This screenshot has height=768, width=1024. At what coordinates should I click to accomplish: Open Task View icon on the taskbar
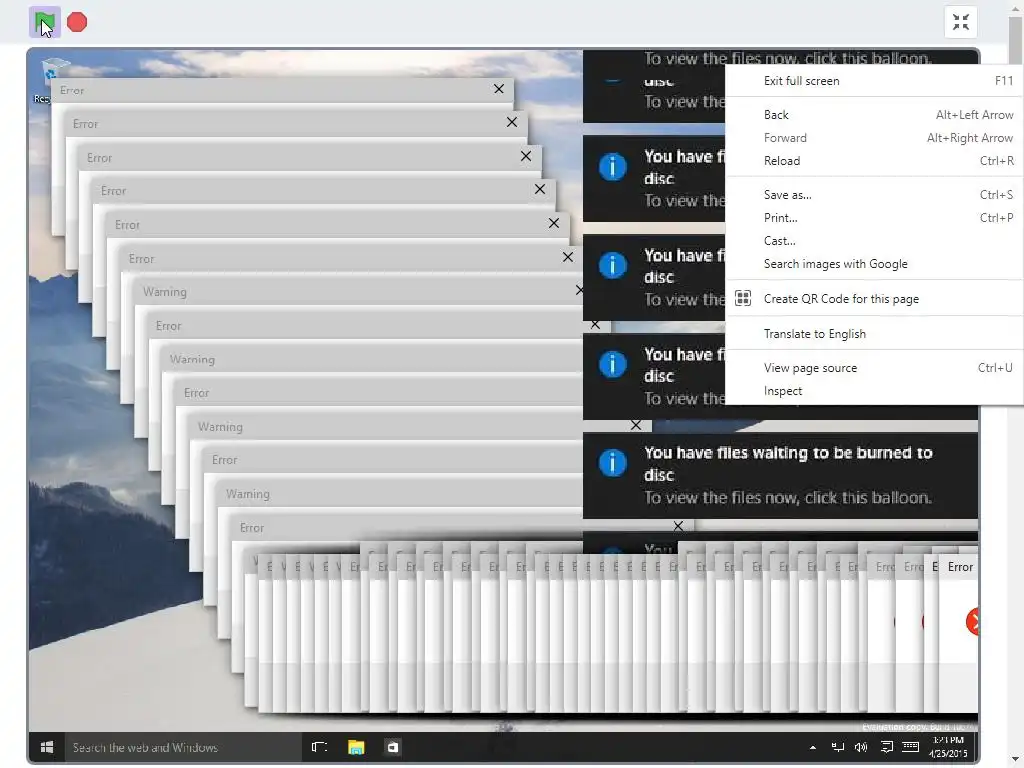pyautogui.click(x=319, y=747)
